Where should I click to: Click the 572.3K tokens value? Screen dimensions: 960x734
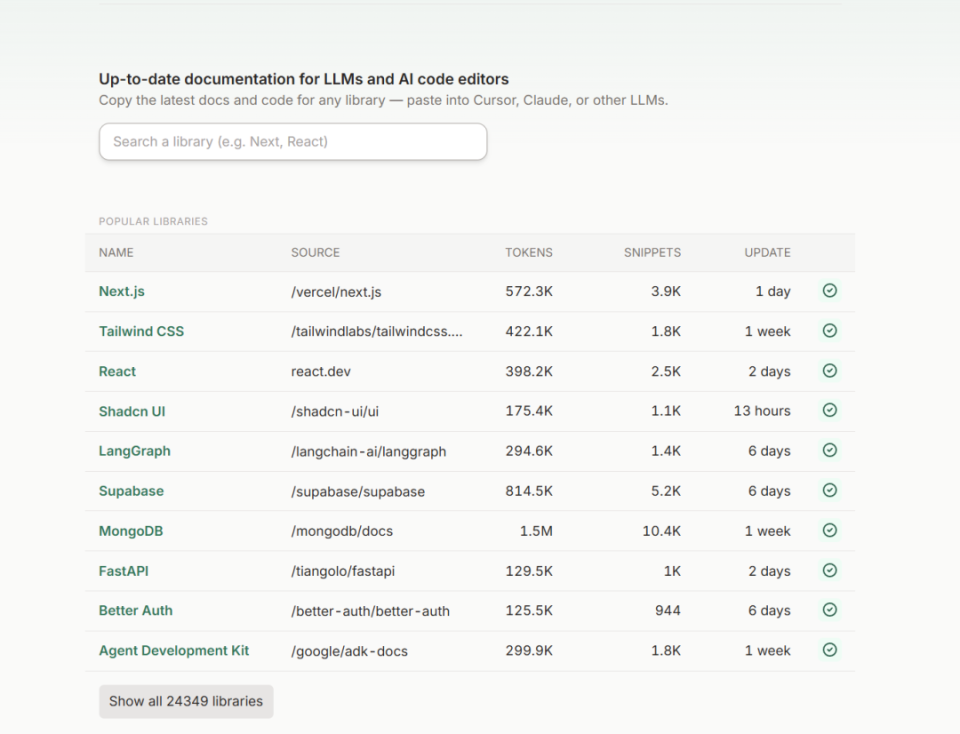[529, 291]
